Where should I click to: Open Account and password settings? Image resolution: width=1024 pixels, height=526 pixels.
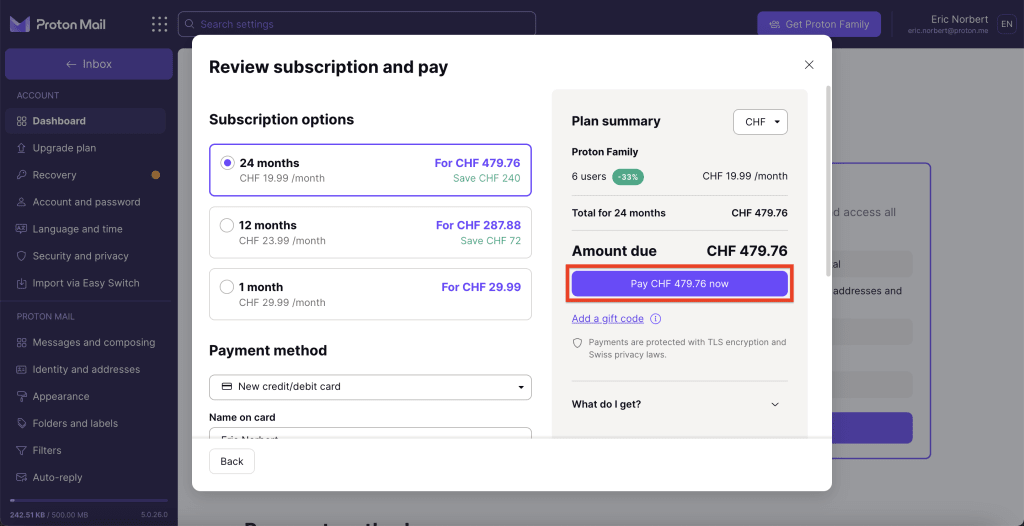[x=86, y=202]
